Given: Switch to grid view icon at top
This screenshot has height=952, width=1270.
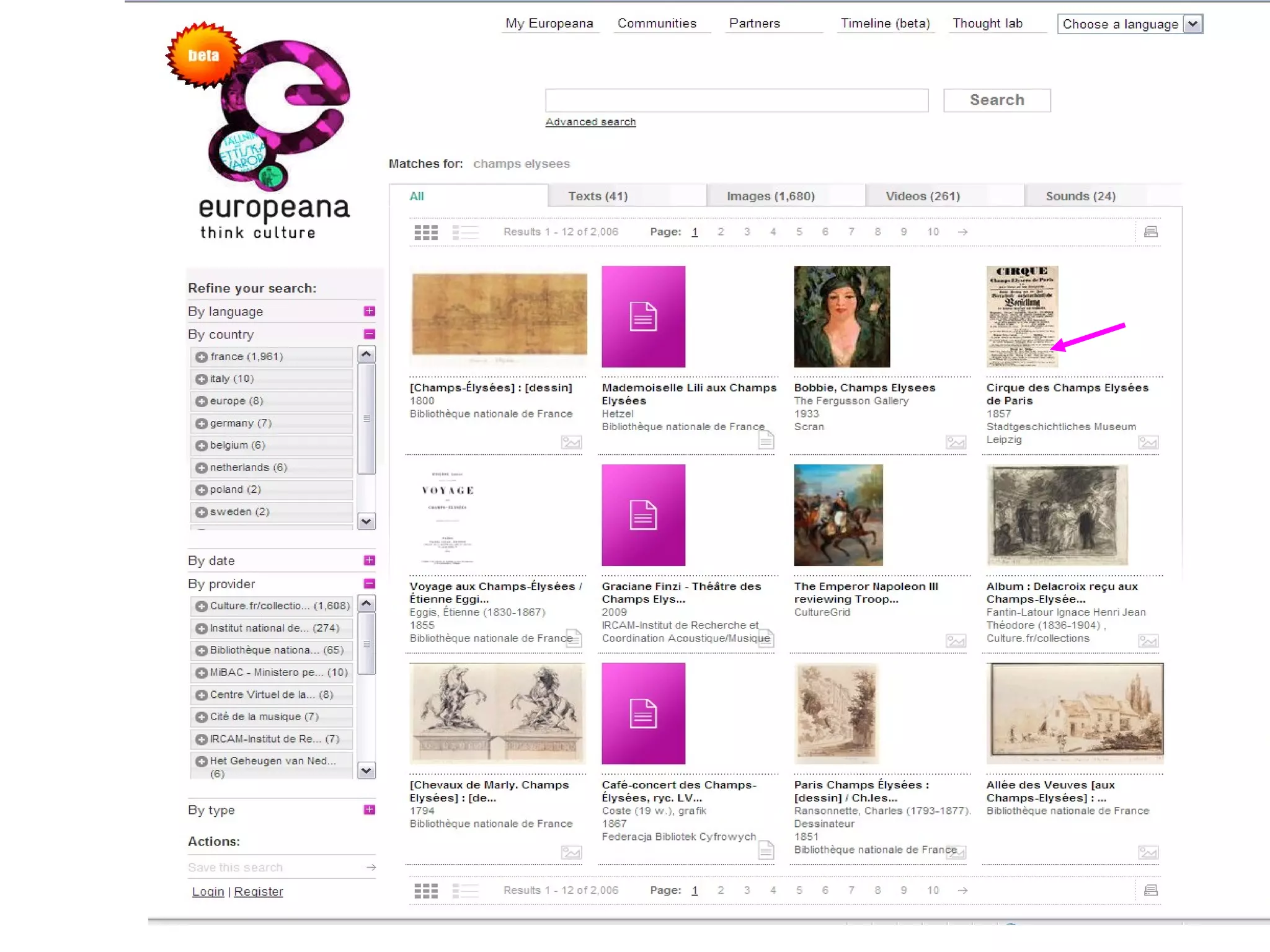Looking at the screenshot, I should point(425,232).
